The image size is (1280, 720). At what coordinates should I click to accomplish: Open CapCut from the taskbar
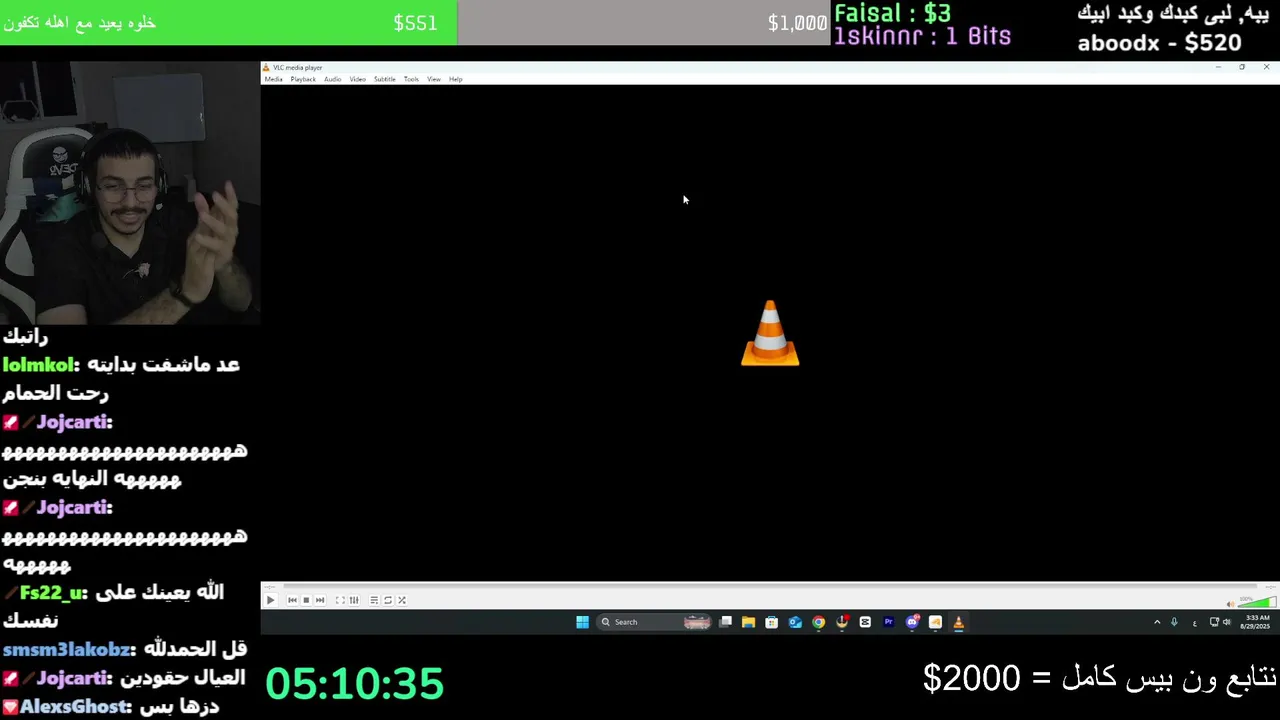click(865, 622)
